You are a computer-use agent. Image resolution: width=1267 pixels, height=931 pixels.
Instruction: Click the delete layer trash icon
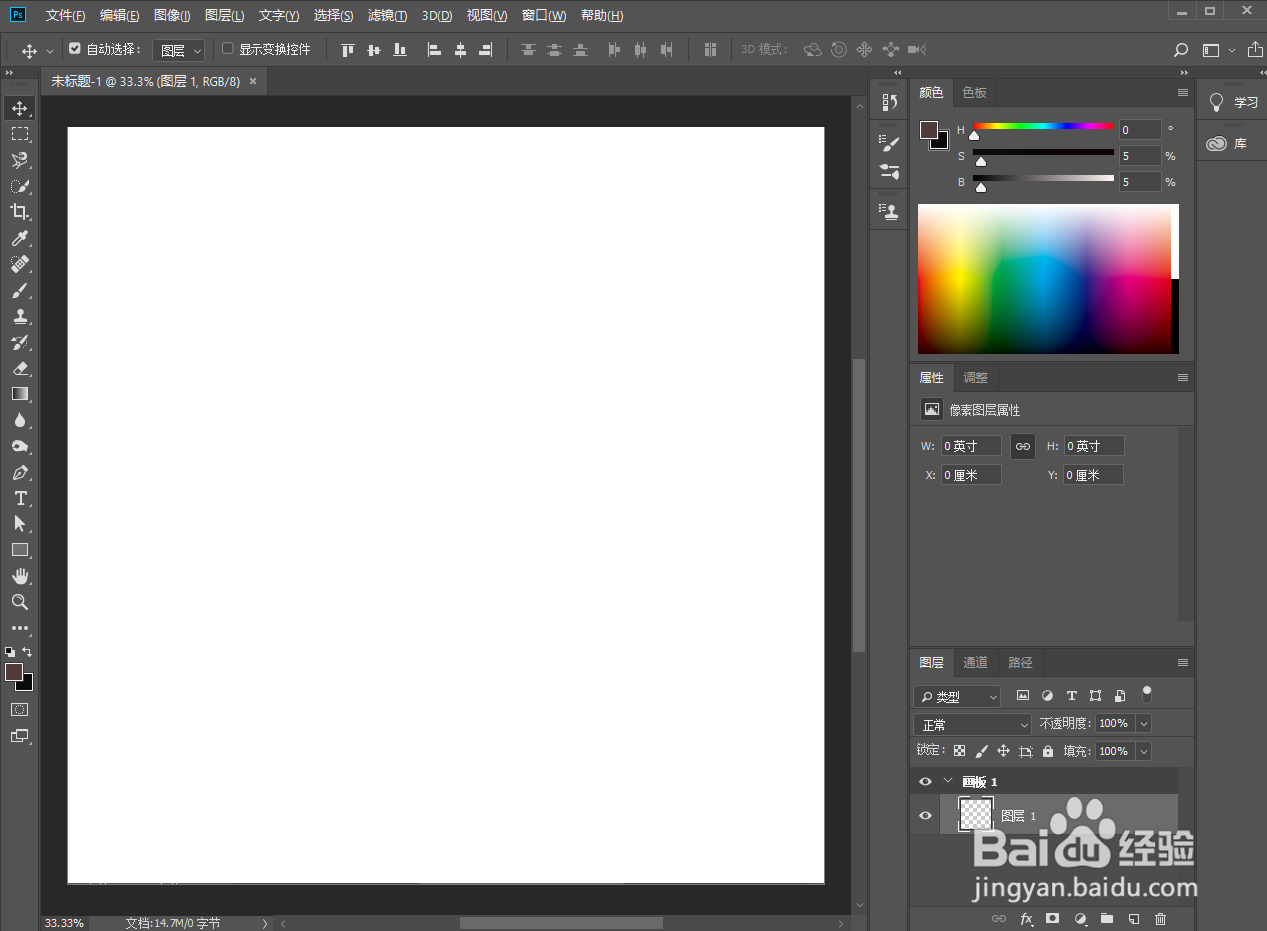click(1160, 918)
